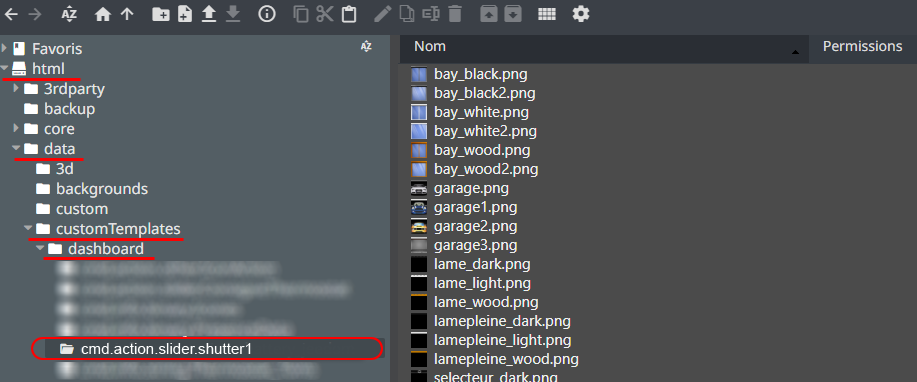
Task: Select file bay_white2.png
Action: pos(485,131)
